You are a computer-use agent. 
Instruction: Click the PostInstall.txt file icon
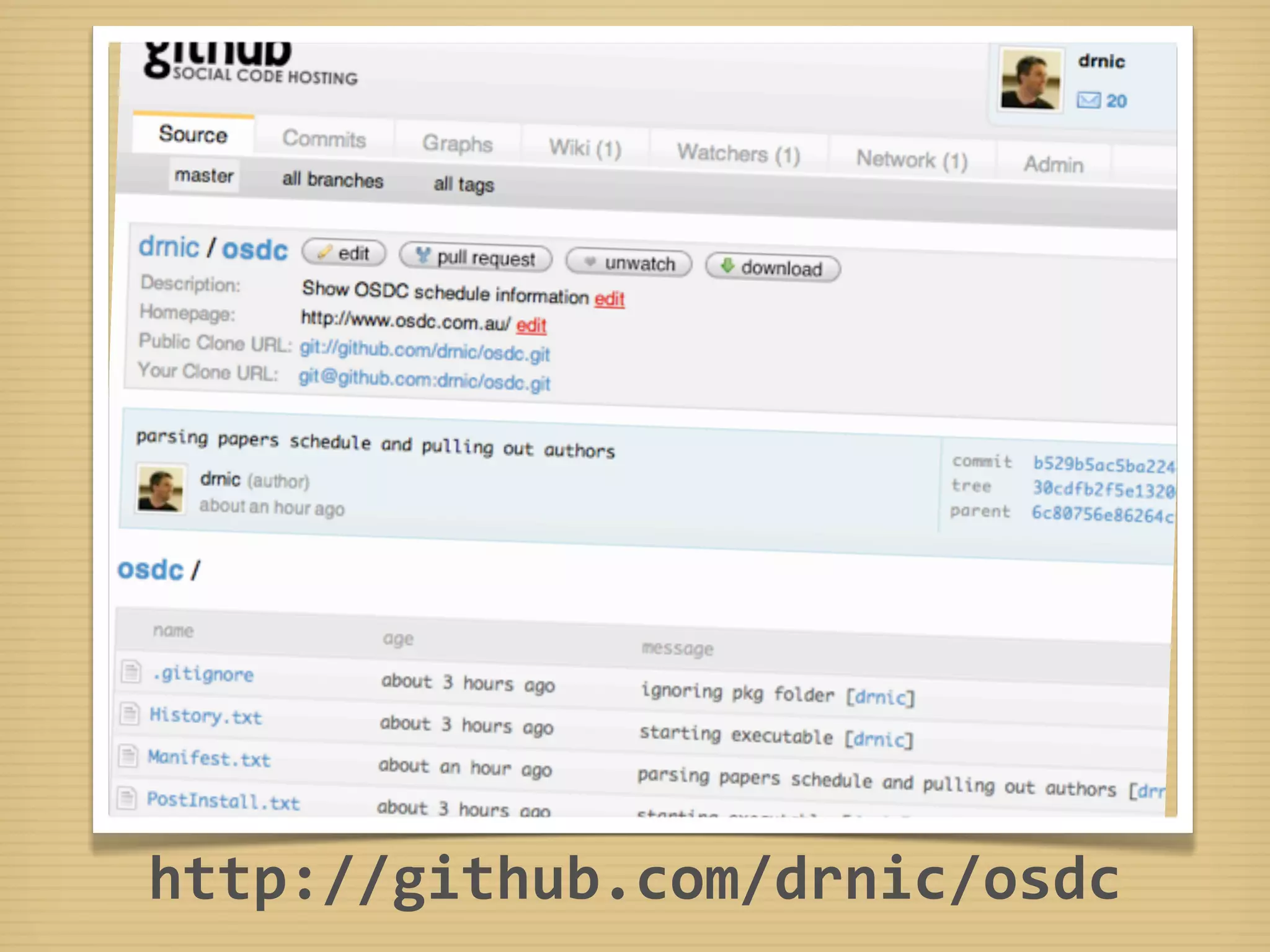[x=127, y=798]
